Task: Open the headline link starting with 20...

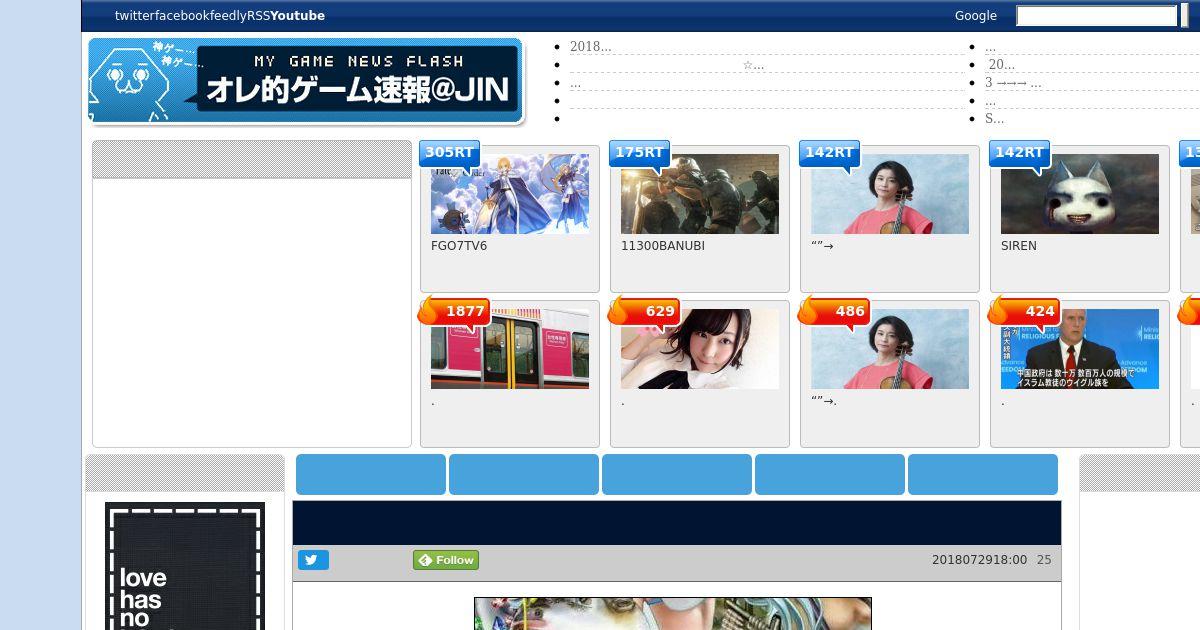Action: 1001,65
